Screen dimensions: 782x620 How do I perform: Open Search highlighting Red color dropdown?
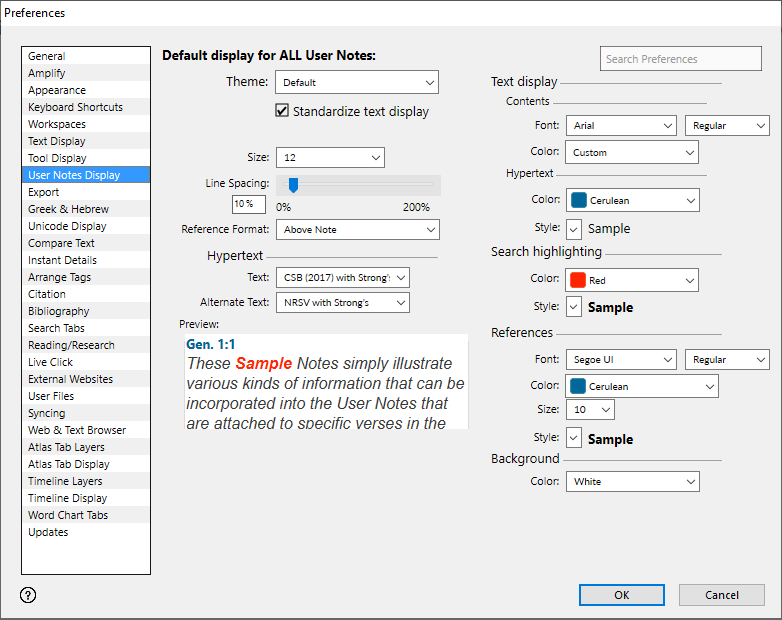pos(632,281)
